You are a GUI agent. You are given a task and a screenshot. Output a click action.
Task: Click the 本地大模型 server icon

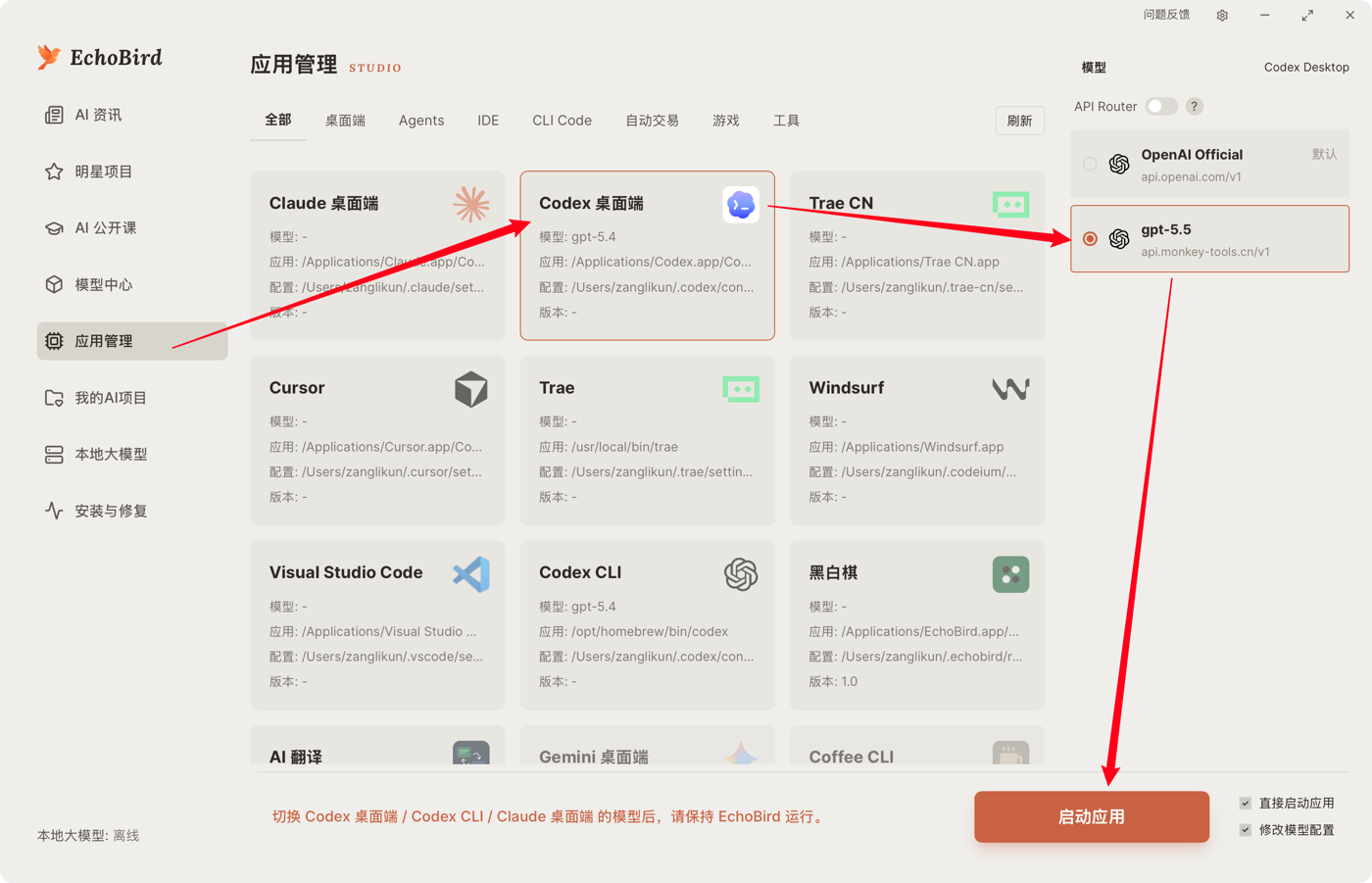(x=54, y=455)
